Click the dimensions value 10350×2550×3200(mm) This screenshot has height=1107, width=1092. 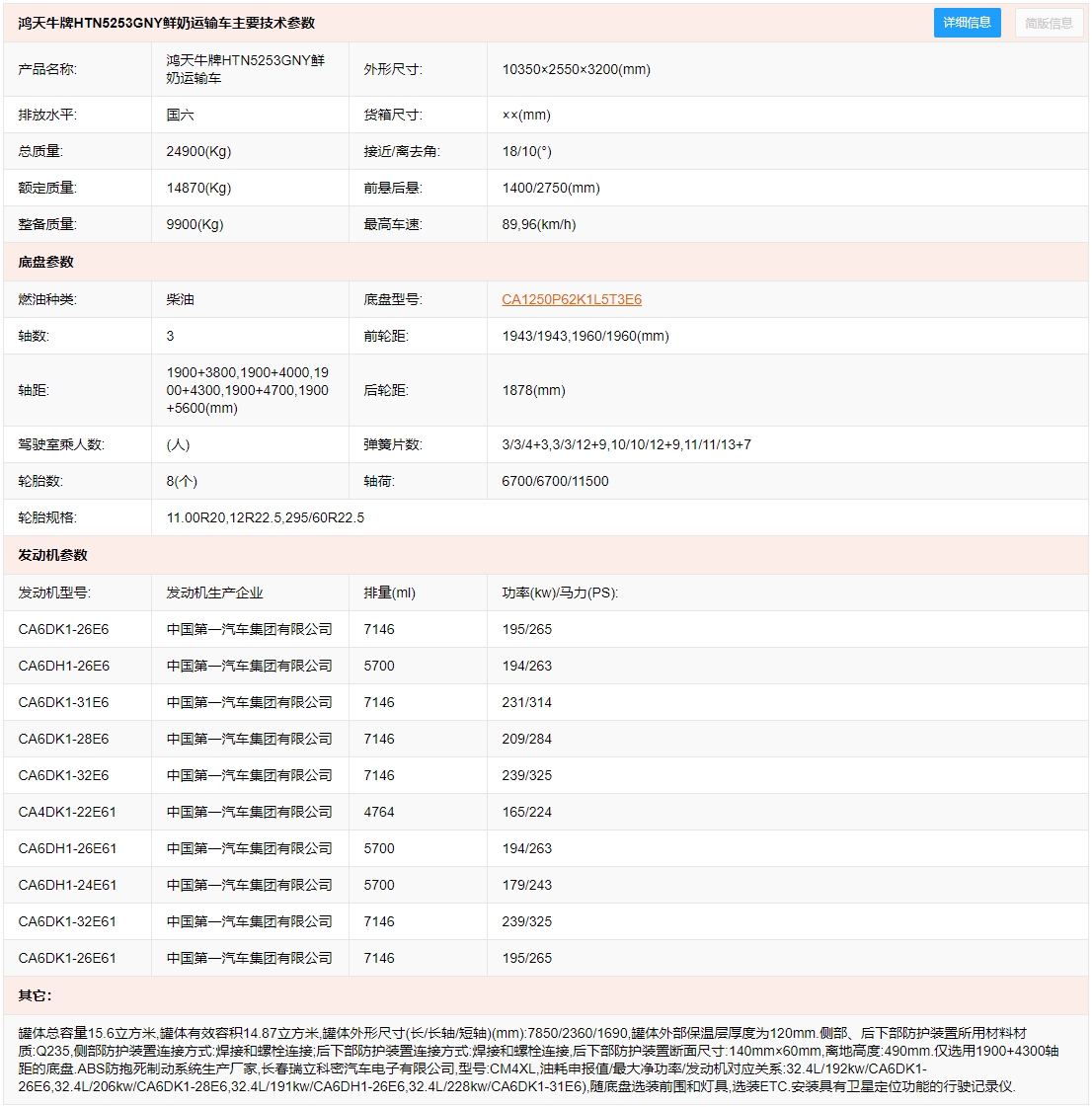576,69
